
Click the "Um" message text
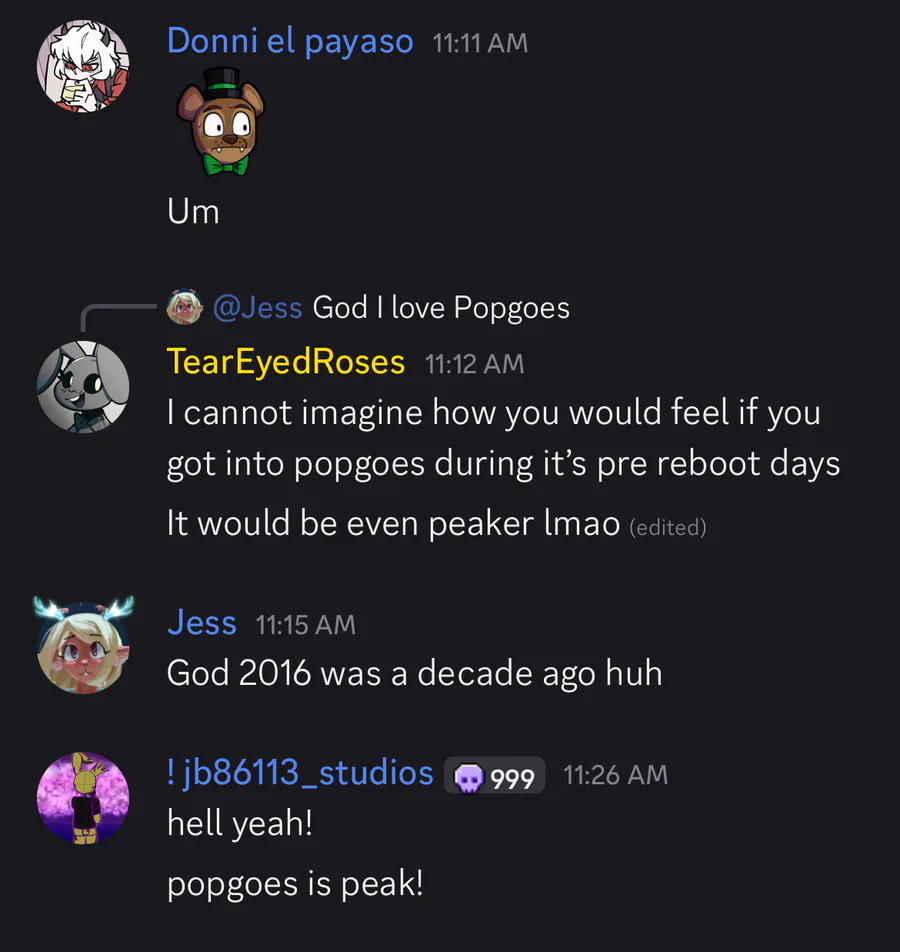193,212
